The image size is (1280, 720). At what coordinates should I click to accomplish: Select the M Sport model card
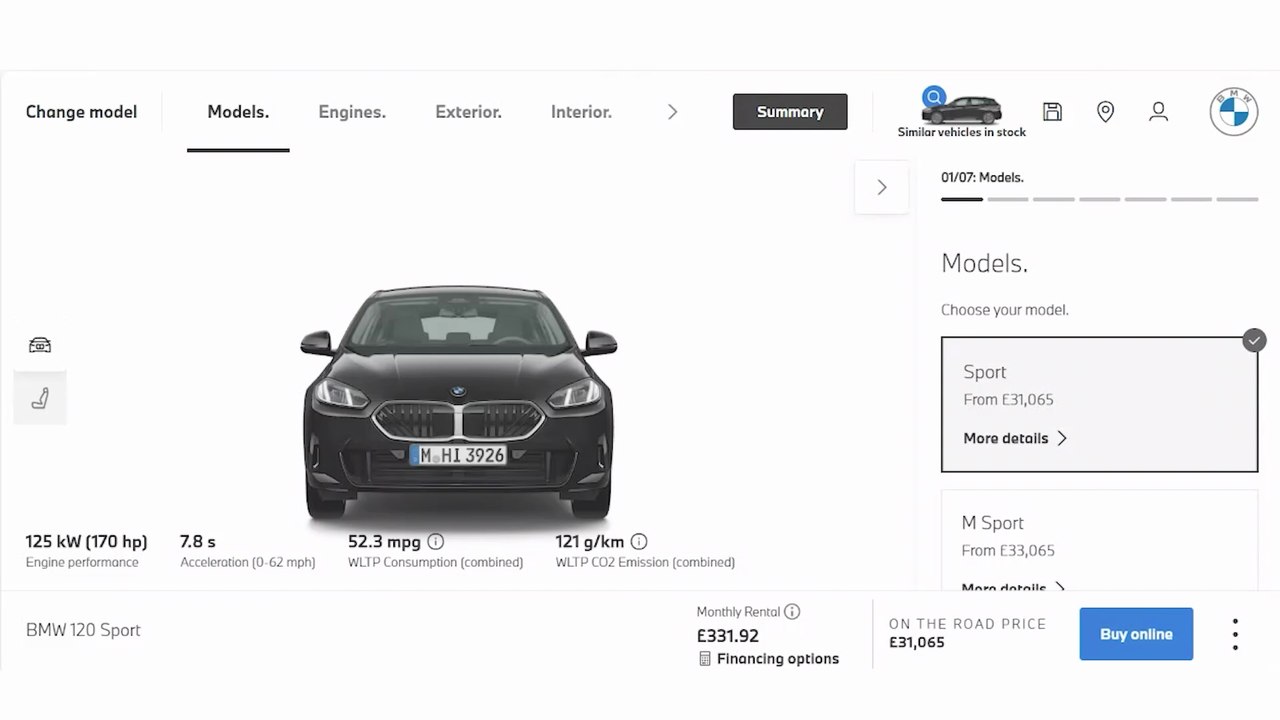(1099, 540)
